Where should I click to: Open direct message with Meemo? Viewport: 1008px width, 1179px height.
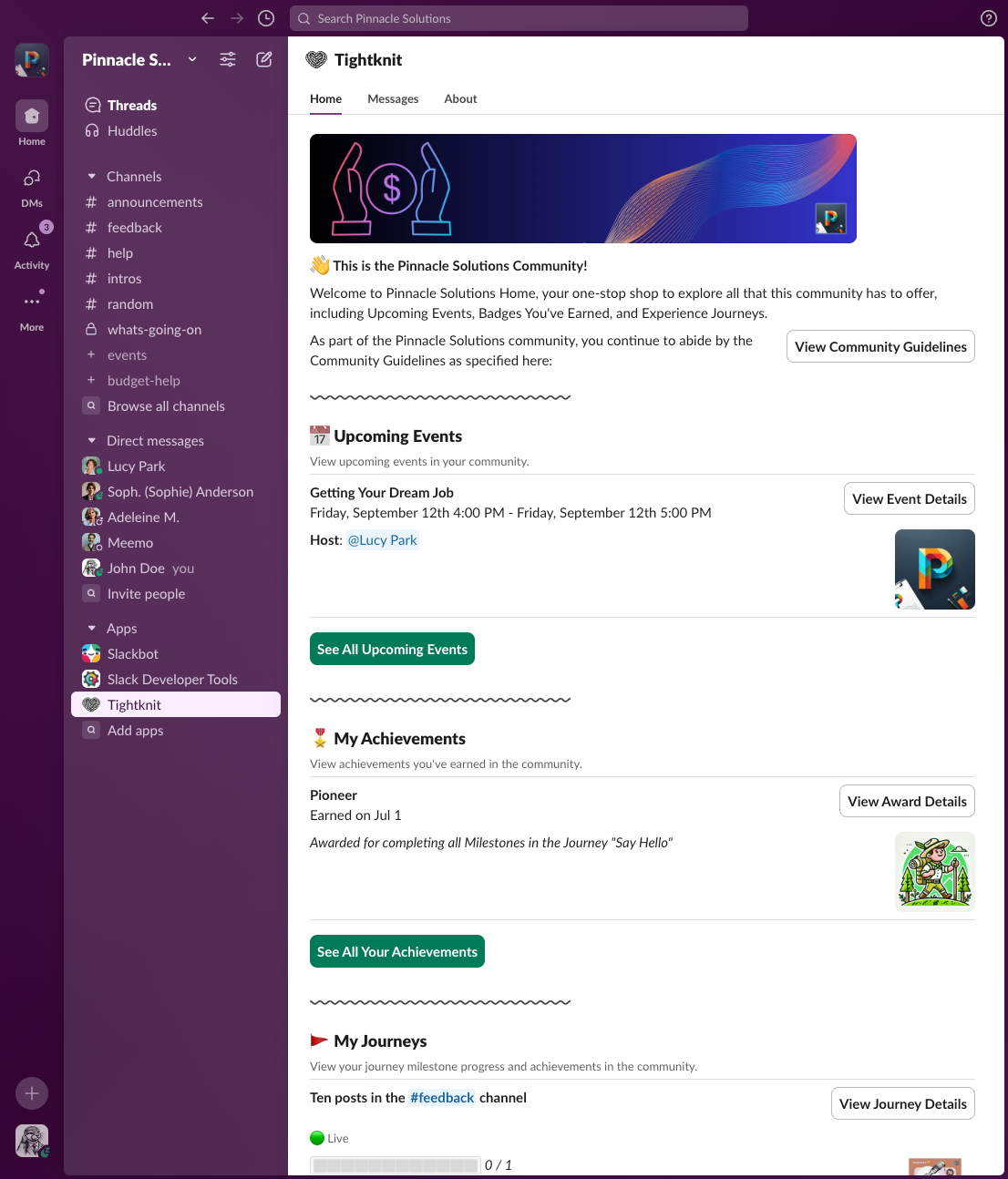(x=176, y=543)
